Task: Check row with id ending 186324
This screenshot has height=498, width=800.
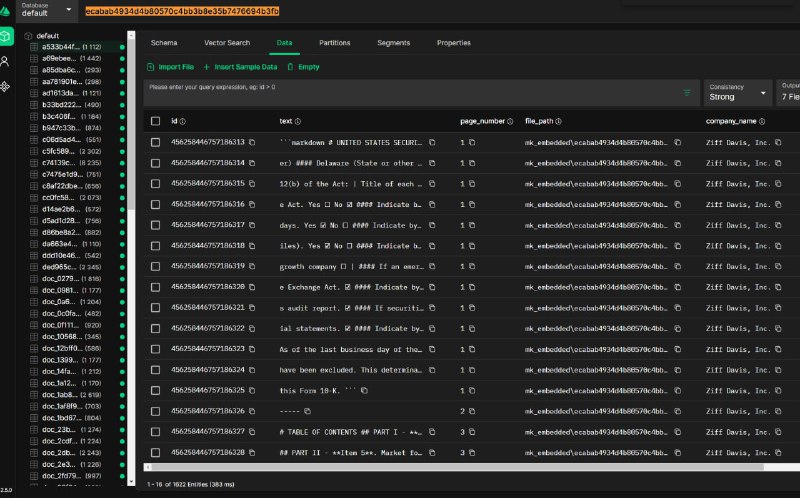Action: click(156, 370)
